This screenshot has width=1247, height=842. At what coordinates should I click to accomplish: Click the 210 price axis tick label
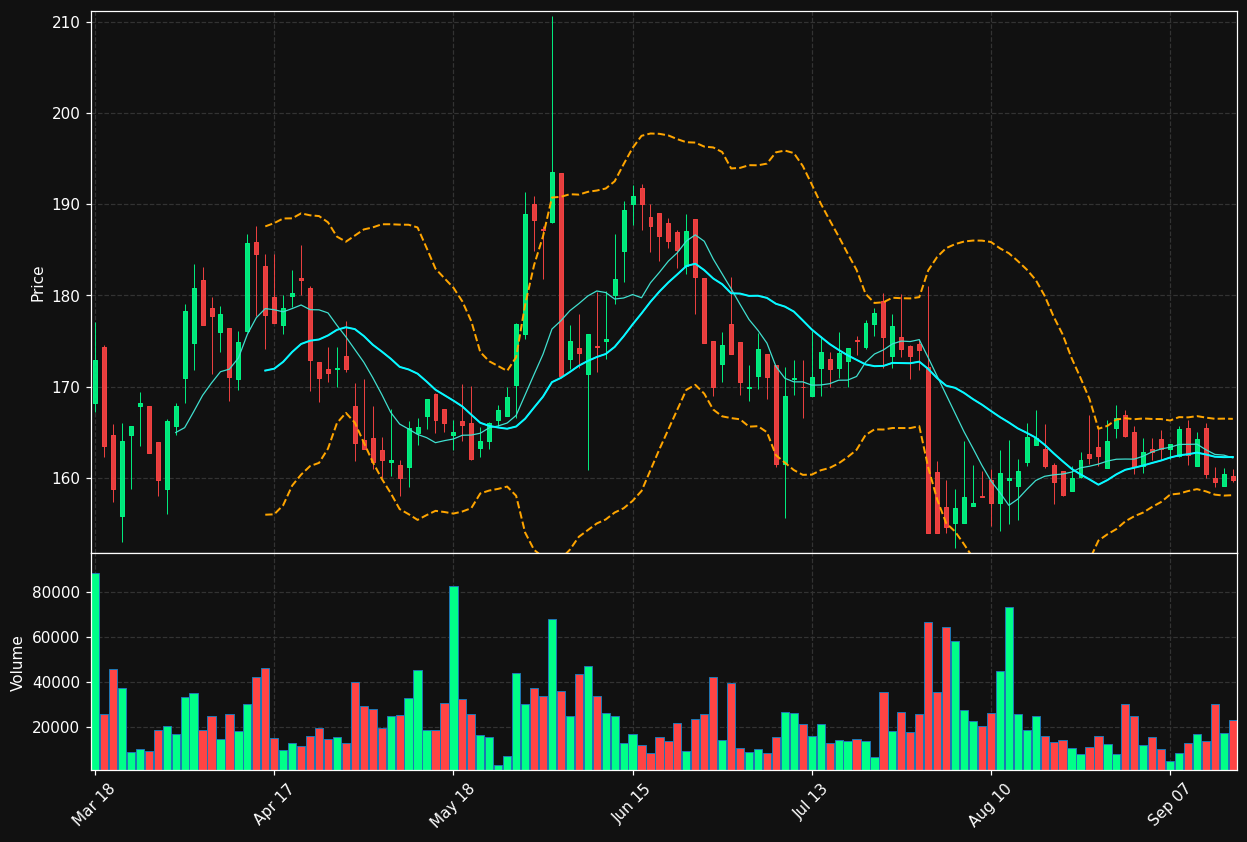[66, 22]
